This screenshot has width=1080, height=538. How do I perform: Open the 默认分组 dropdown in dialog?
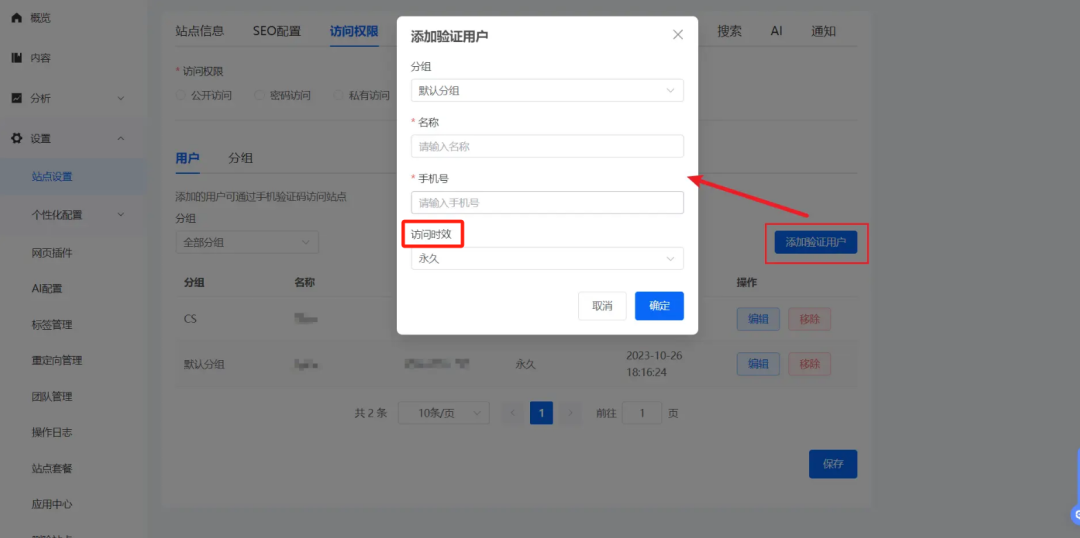[547, 90]
